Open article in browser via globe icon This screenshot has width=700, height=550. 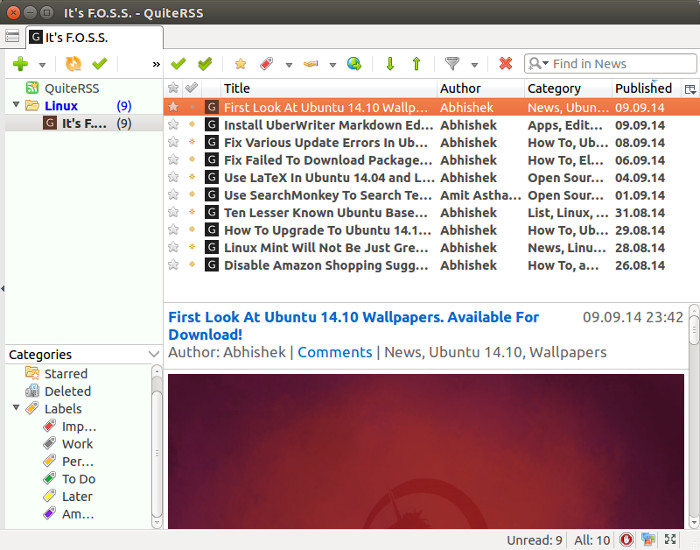point(354,64)
